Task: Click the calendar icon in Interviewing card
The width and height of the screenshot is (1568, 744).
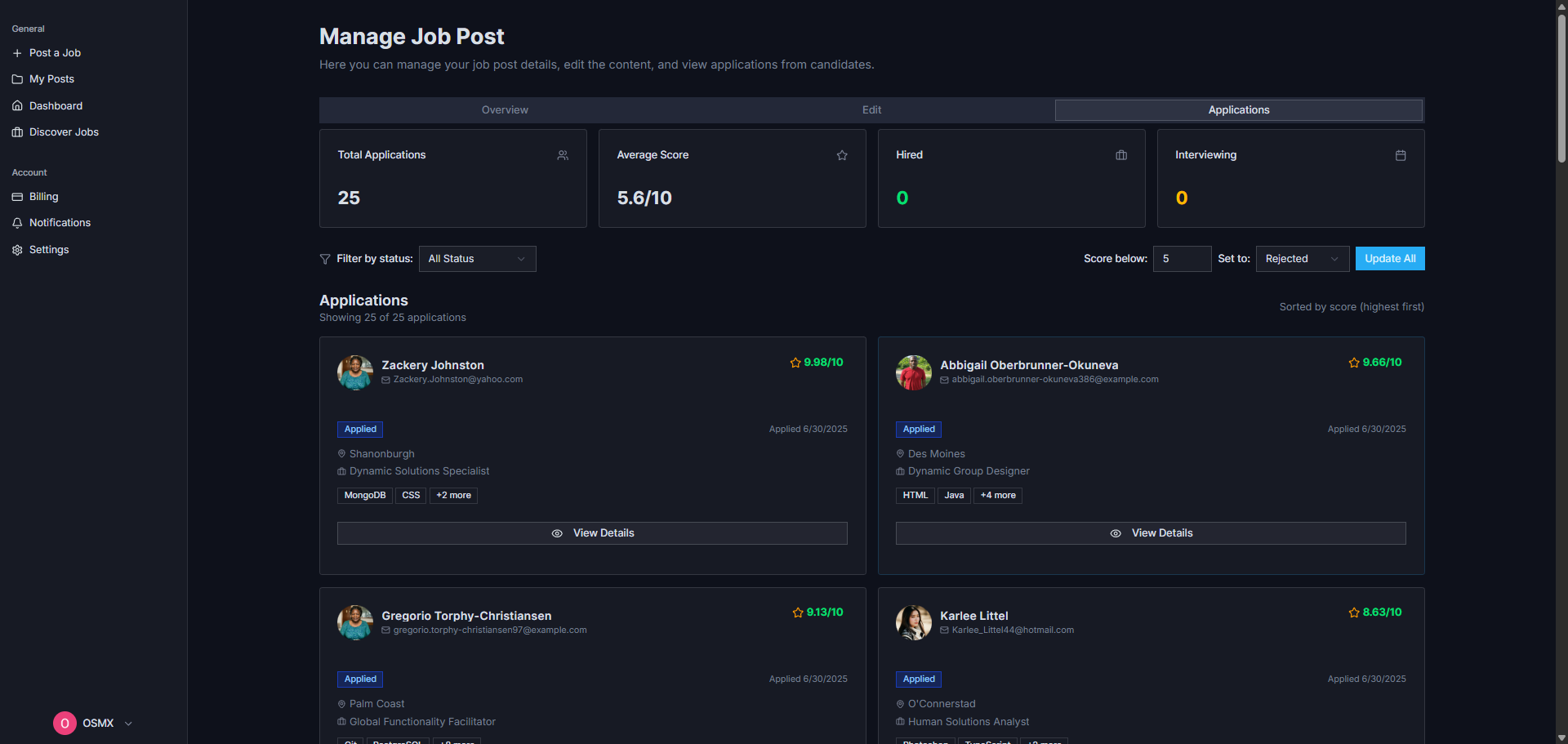Action: click(1401, 155)
